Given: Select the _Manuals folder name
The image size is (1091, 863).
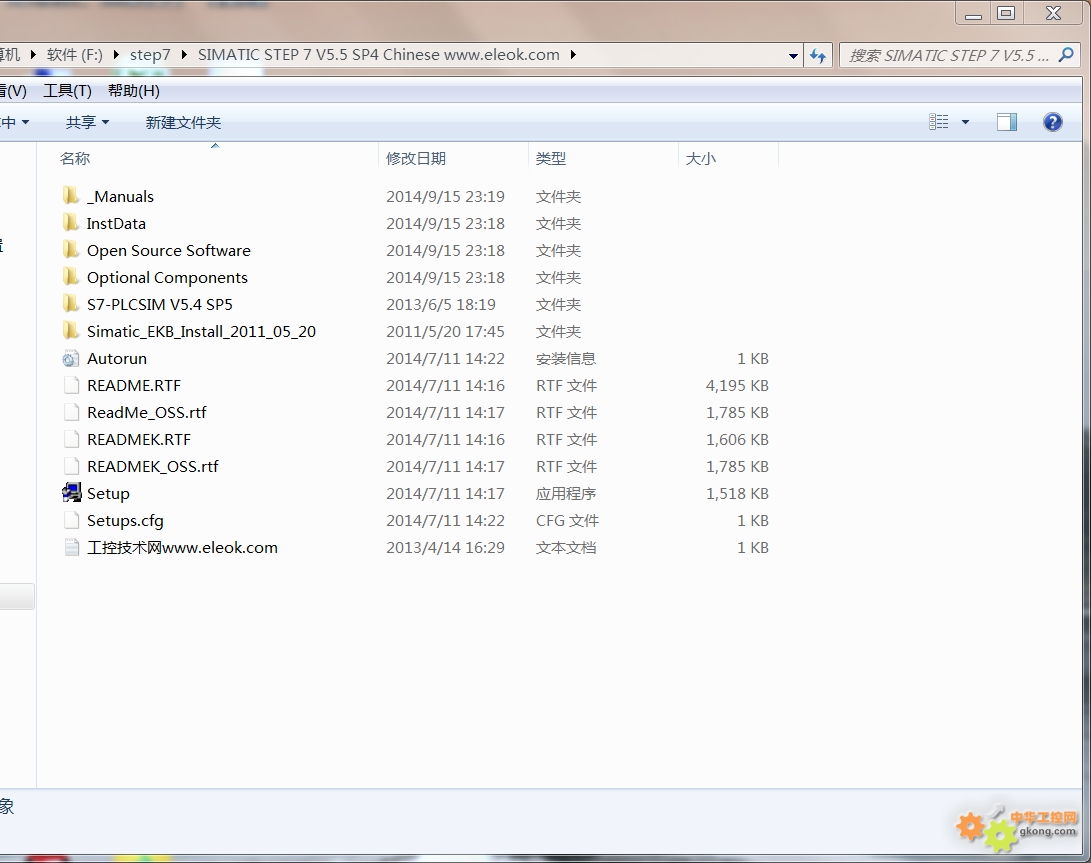Looking at the screenshot, I should pos(120,197).
